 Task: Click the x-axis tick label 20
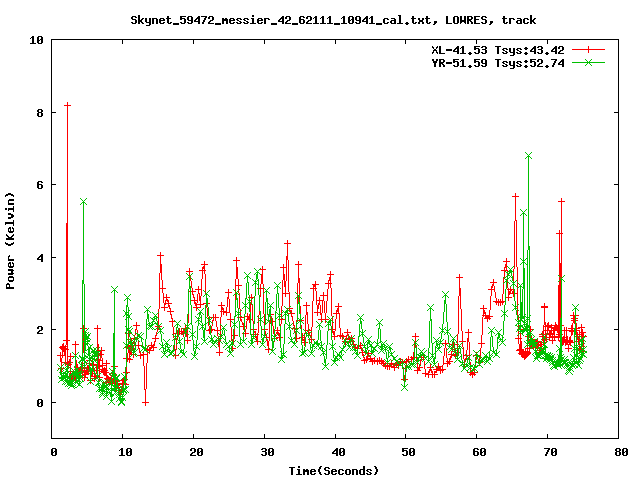pos(196,452)
